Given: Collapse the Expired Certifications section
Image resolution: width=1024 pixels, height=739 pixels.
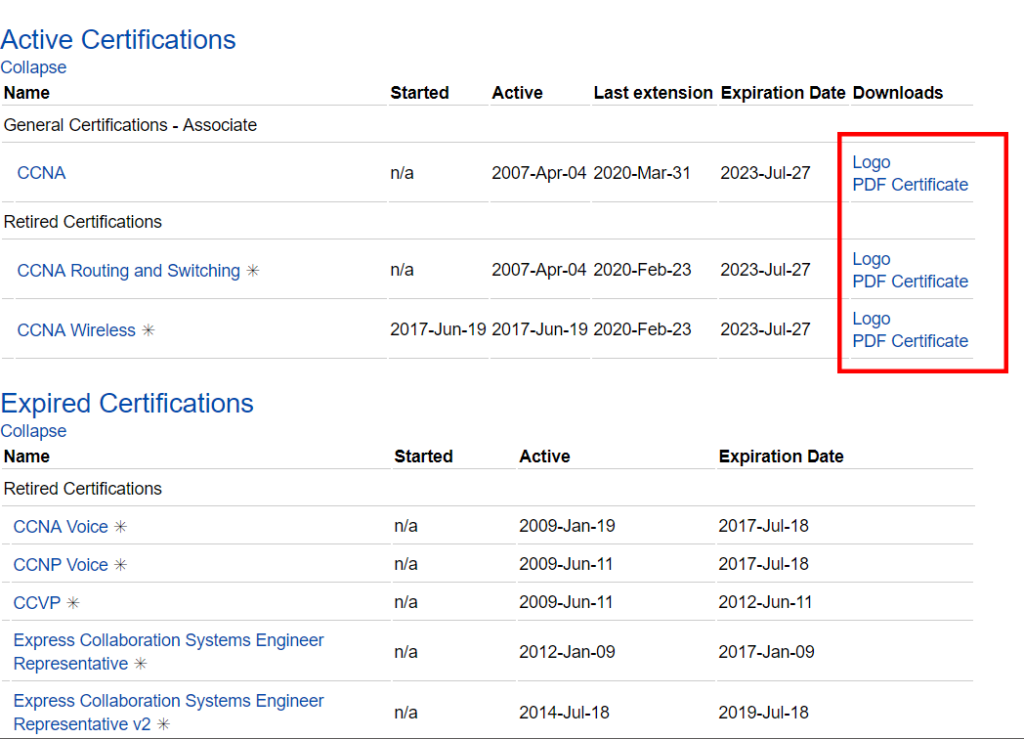Looking at the screenshot, I should pos(33,432).
